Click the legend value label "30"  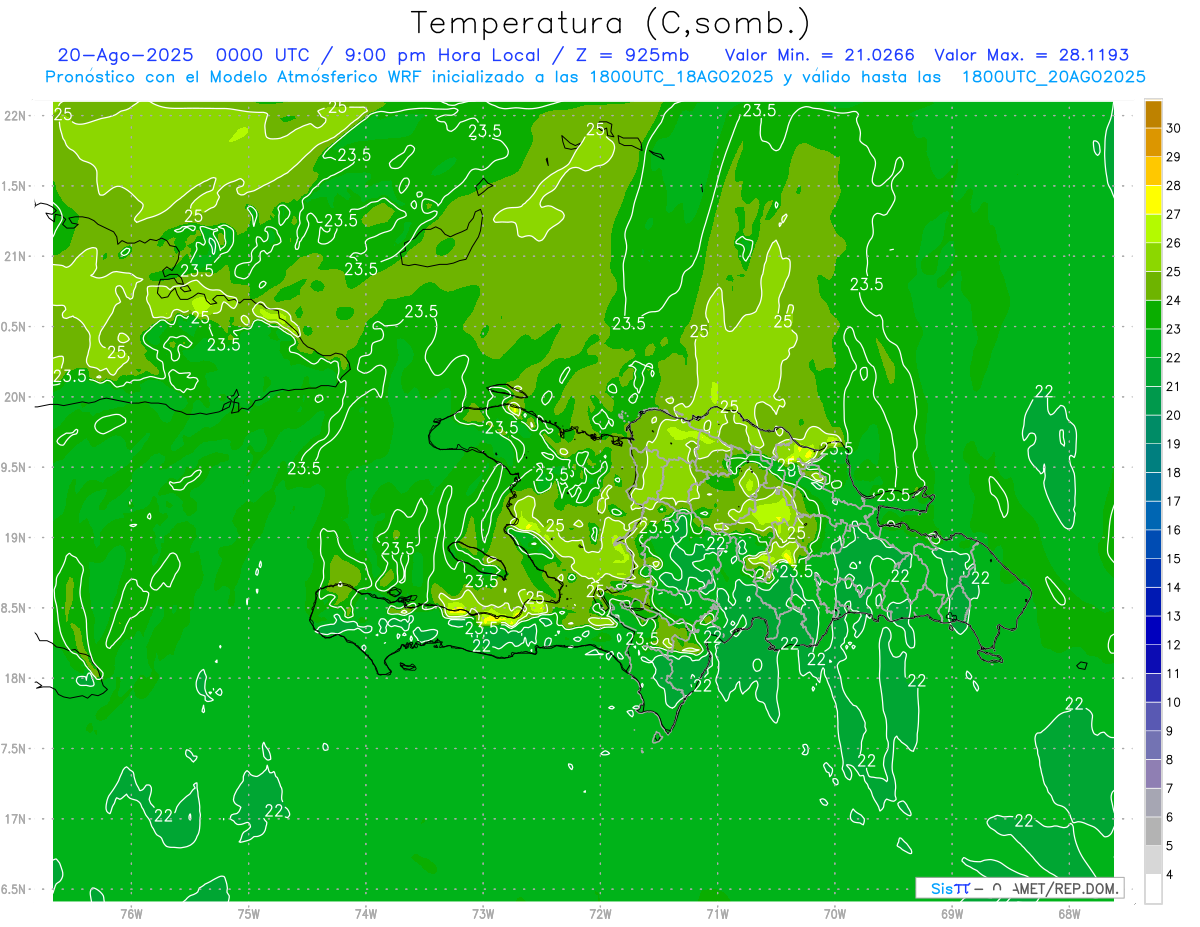click(x=1174, y=128)
